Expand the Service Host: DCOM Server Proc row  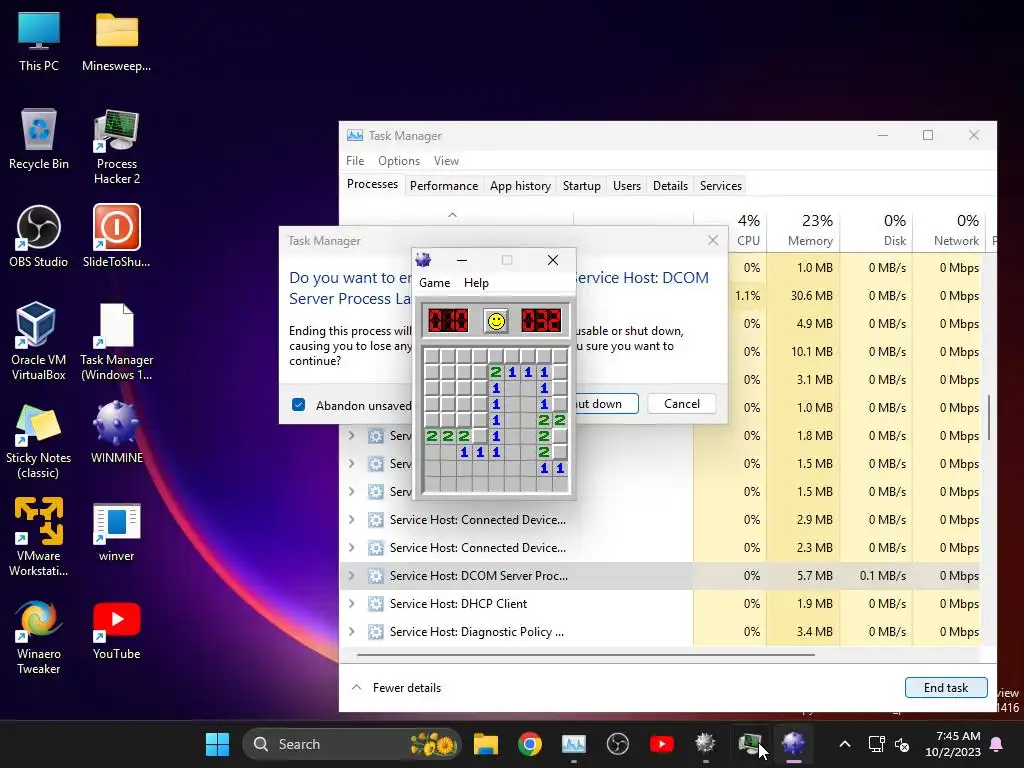click(352, 575)
